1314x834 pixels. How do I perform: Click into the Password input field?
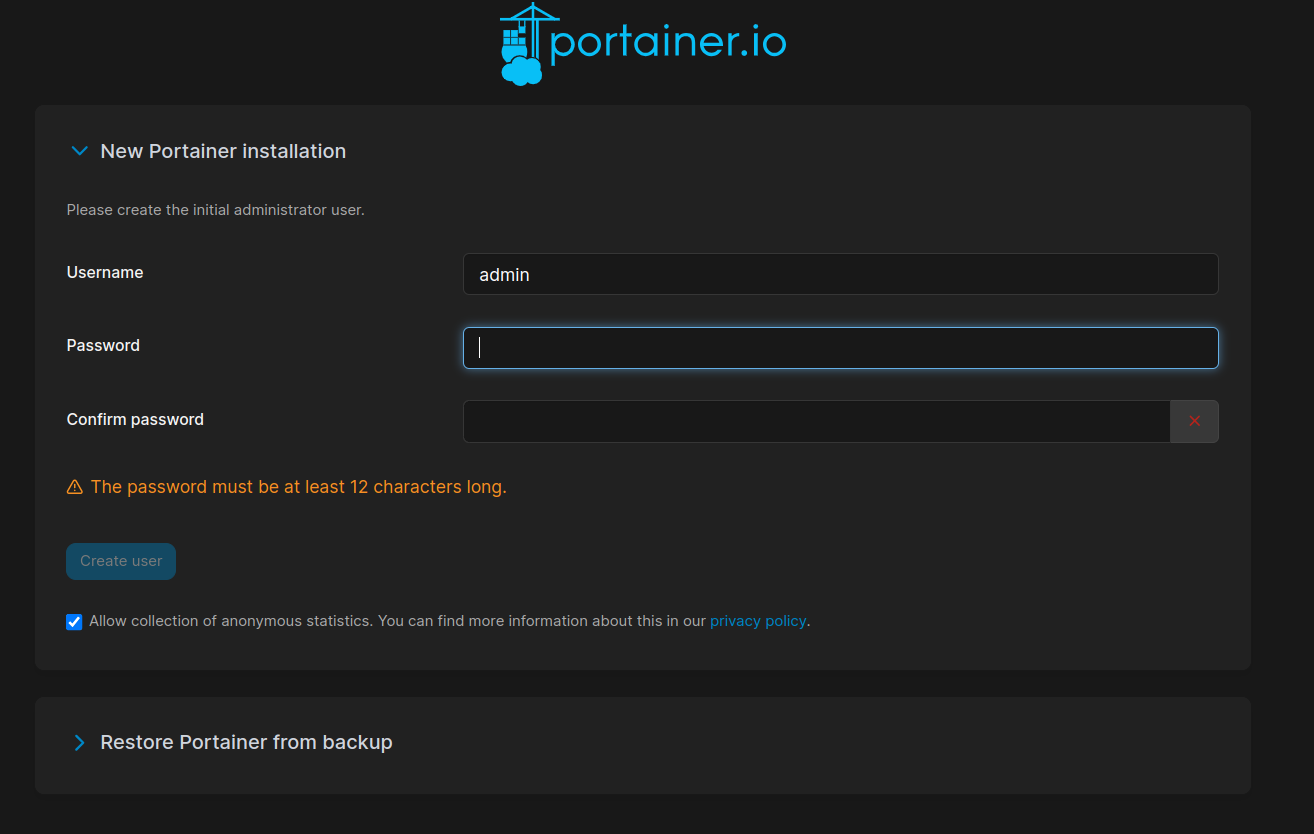click(x=840, y=348)
